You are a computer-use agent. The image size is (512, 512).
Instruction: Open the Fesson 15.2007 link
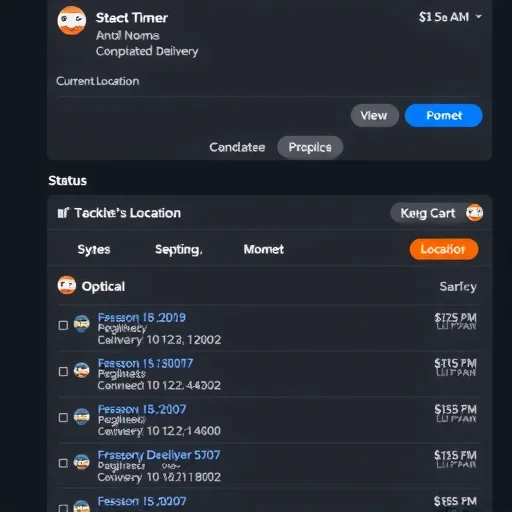tap(142, 409)
